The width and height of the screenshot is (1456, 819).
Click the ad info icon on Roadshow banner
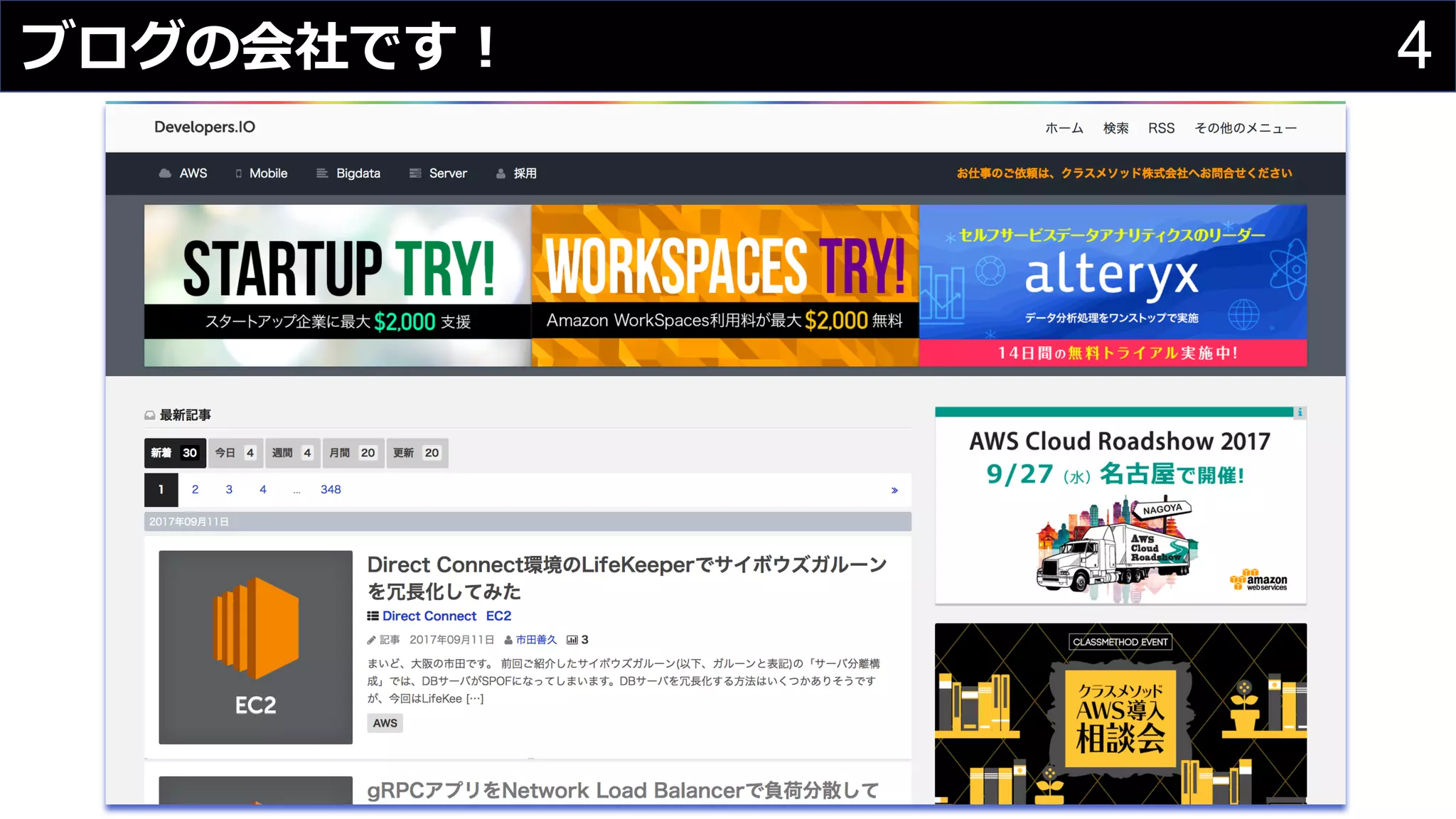[1300, 412]
